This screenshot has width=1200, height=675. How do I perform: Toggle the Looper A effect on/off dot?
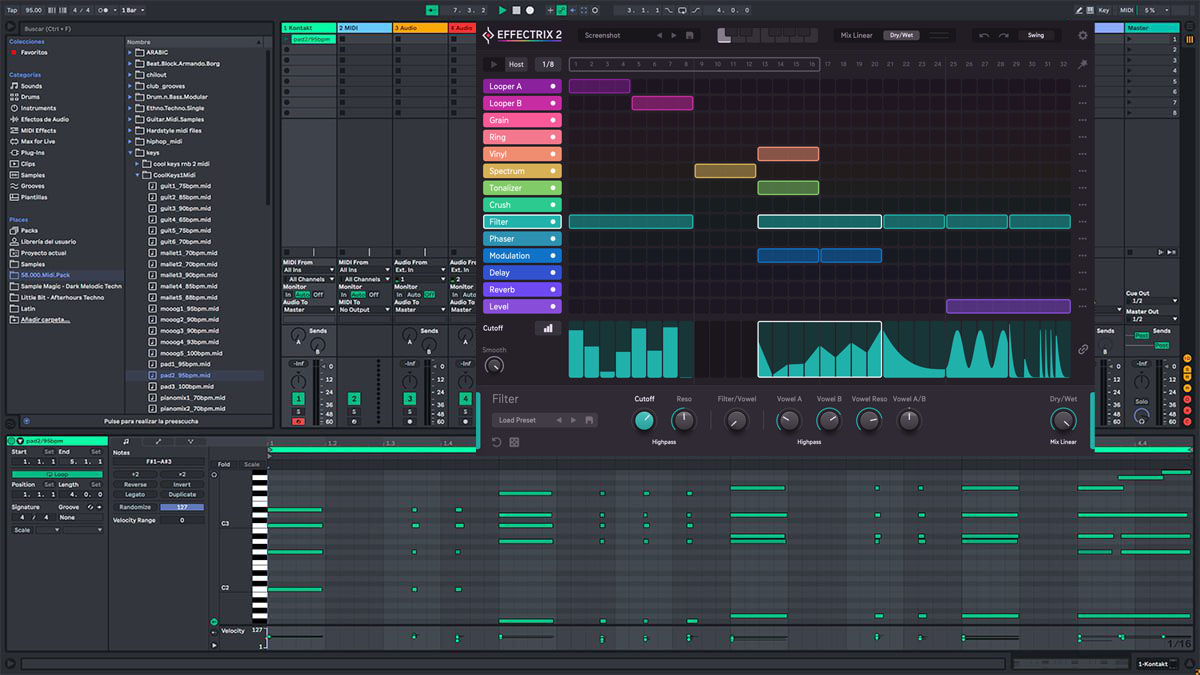(553, 86)
